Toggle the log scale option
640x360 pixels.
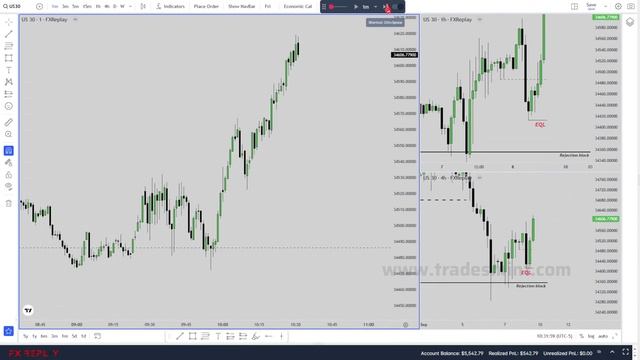click(x=591, y=336)
